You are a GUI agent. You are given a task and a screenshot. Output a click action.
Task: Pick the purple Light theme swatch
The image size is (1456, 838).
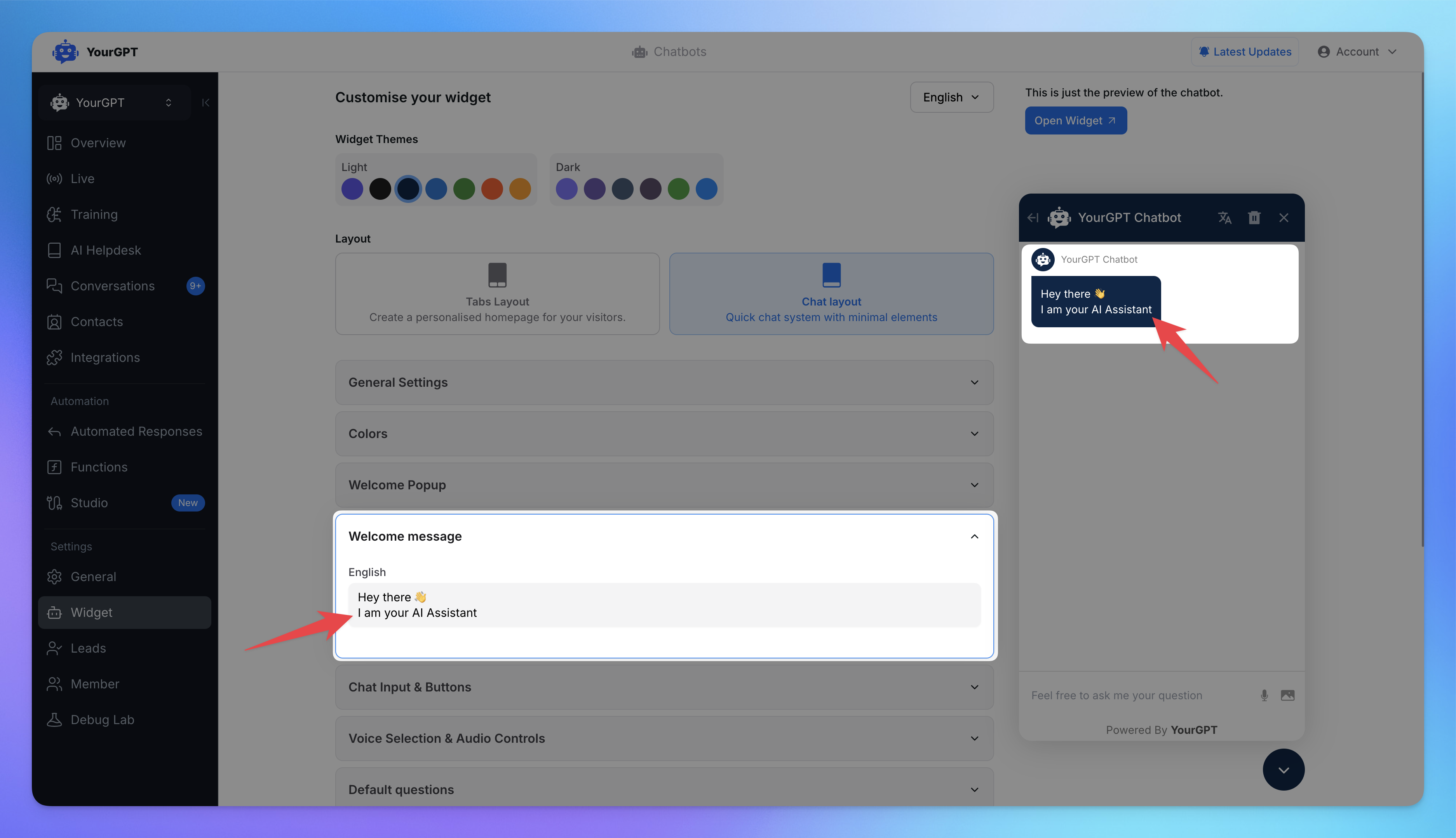[x=352, y=189]
